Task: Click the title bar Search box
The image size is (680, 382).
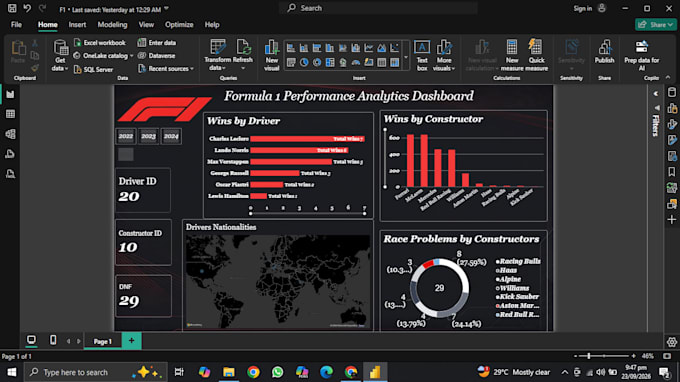Action: pos(378,8)
